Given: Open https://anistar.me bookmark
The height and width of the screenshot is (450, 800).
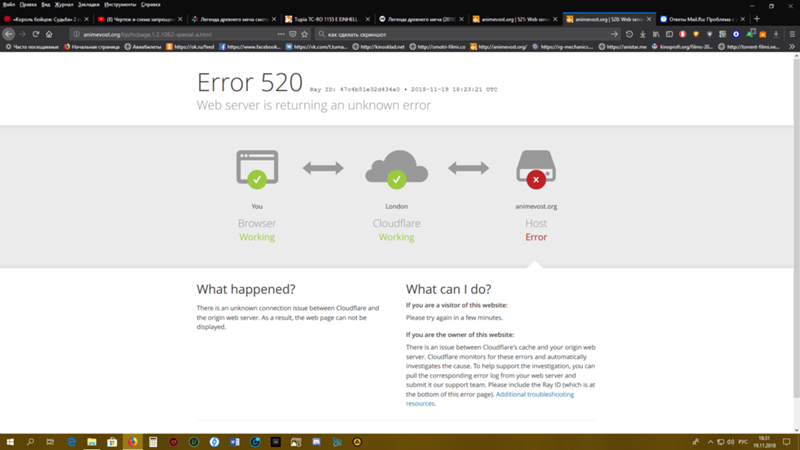Looking at the screenshot, I should click(622, 46).
